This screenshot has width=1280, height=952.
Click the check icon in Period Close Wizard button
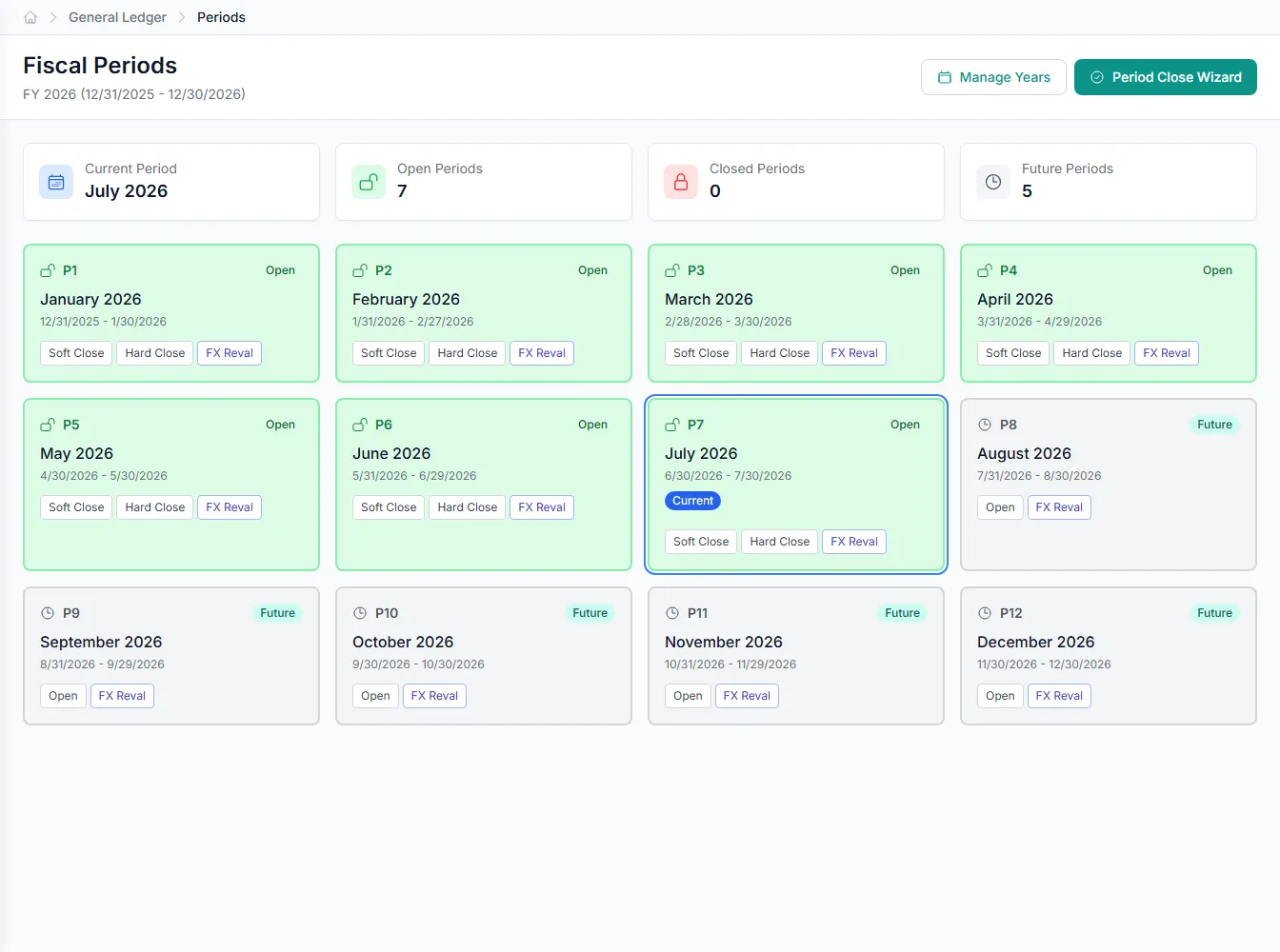pyautogui.click(x=1097, y=77)
